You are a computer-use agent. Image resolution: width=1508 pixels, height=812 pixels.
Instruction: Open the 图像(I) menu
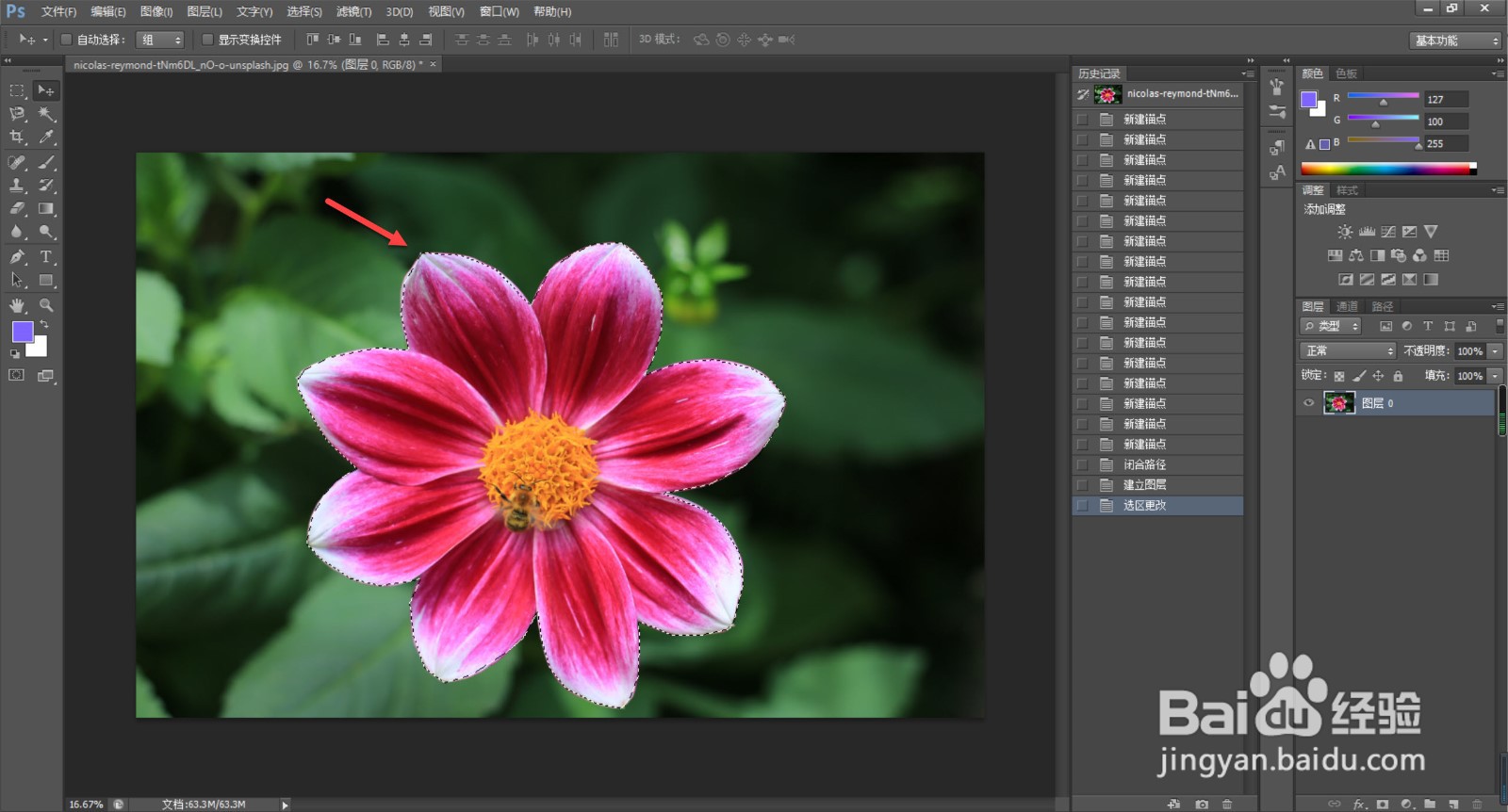click(x=156, y=11)
